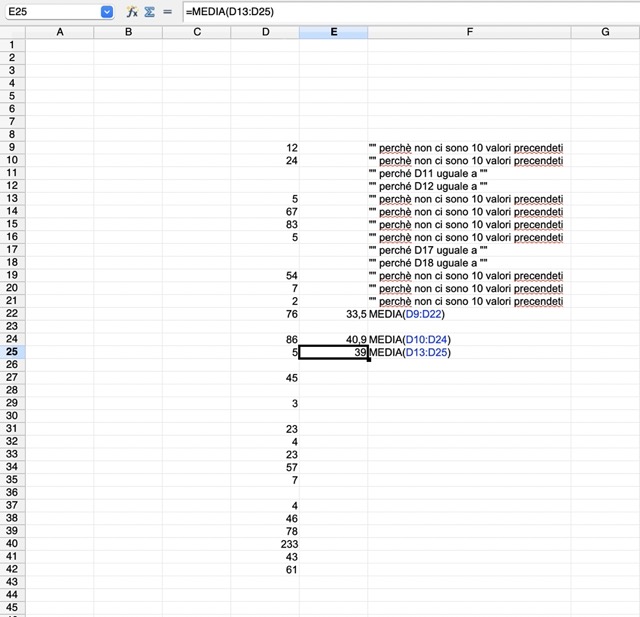This screenshot has height=617, width=640.
Task: Select column F header
Action: 469,32
